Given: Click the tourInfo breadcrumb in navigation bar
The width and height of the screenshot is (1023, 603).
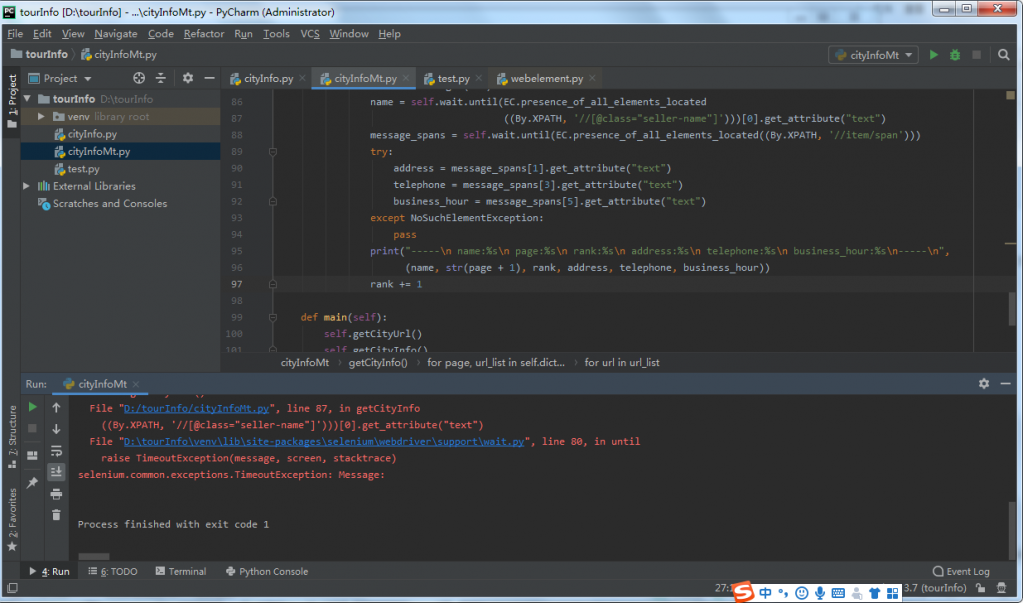Looking at the screenshot, I should (x=39, y=55).
